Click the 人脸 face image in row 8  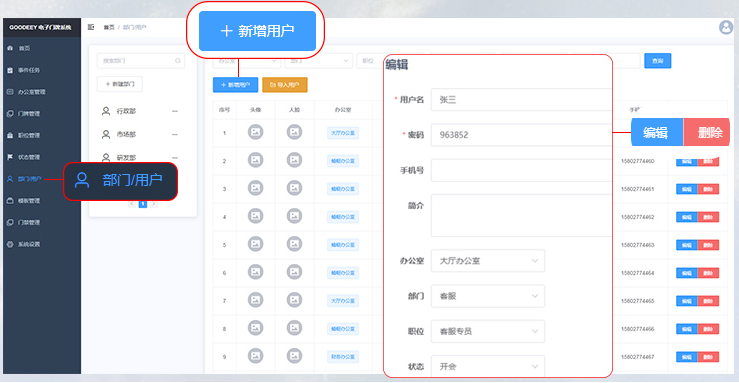[x=294, y=328]
